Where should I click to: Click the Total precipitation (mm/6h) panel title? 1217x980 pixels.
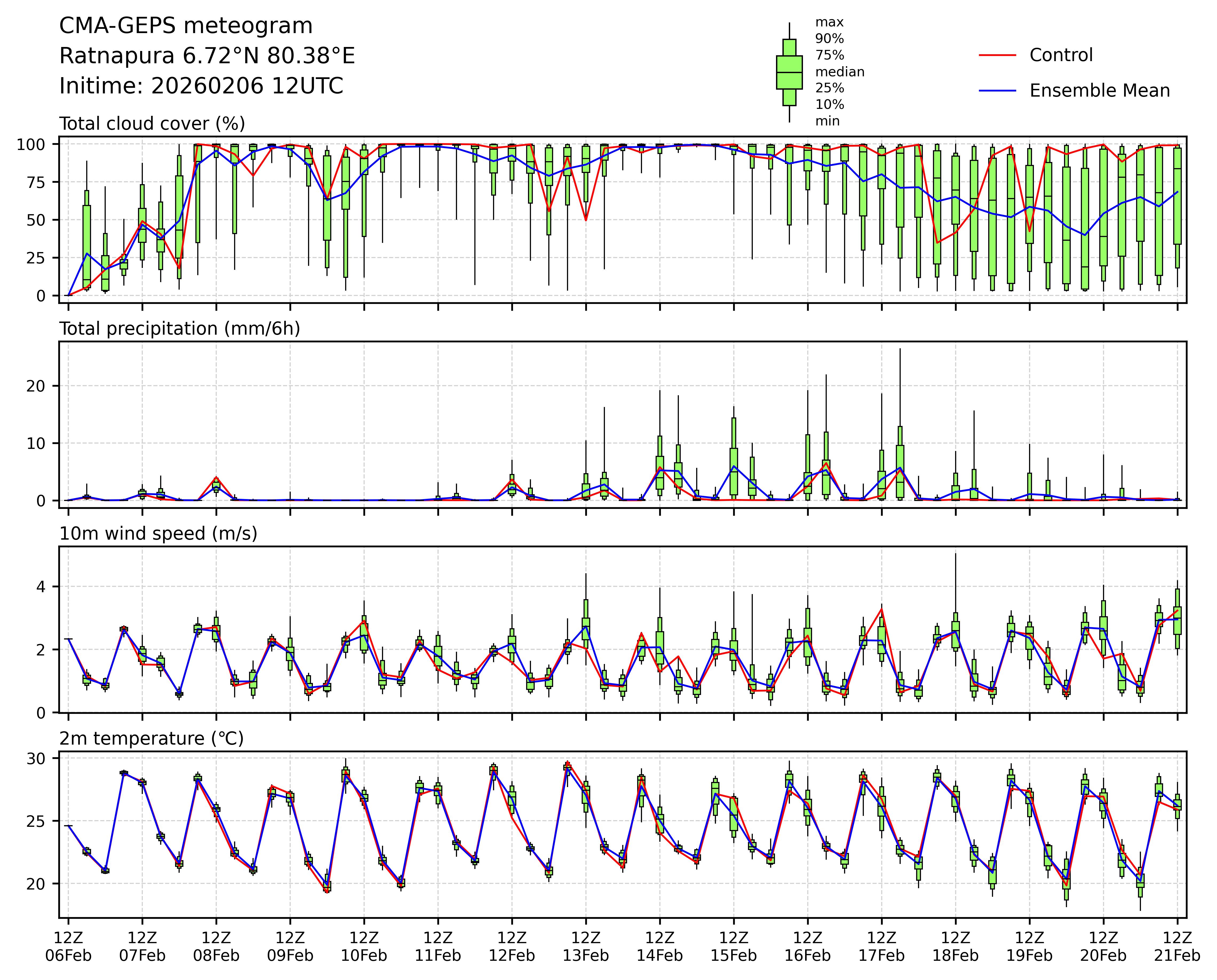tap(180, 329)
